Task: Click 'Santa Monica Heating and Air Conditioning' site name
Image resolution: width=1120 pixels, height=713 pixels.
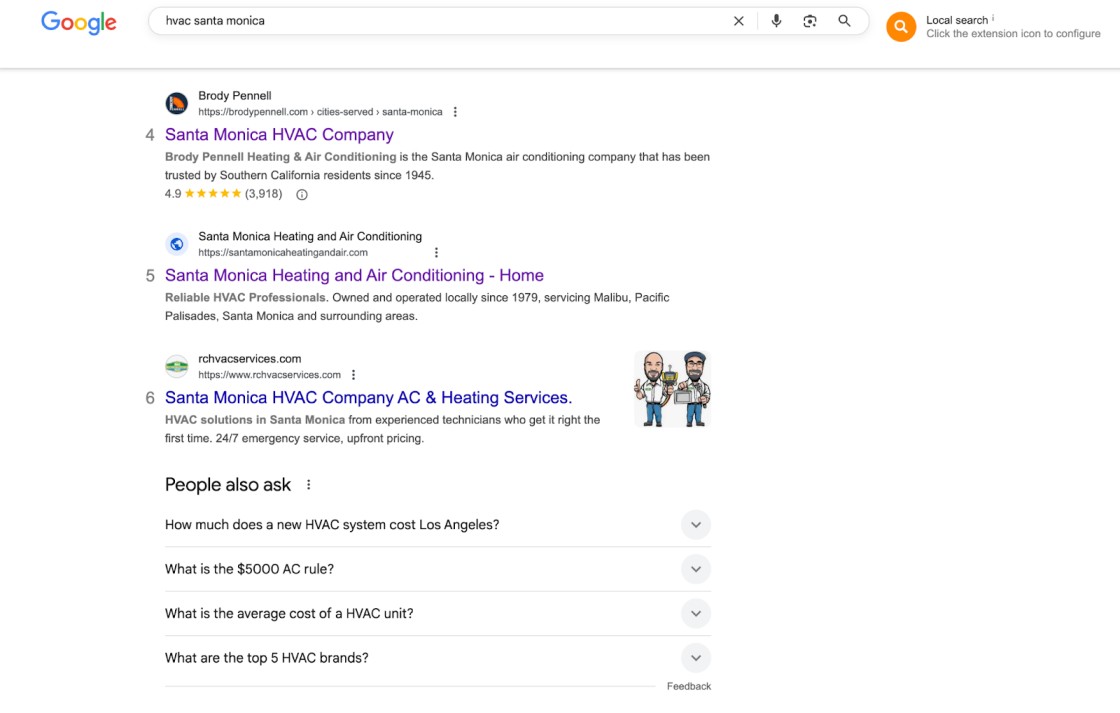Action: tap(310, 236)
